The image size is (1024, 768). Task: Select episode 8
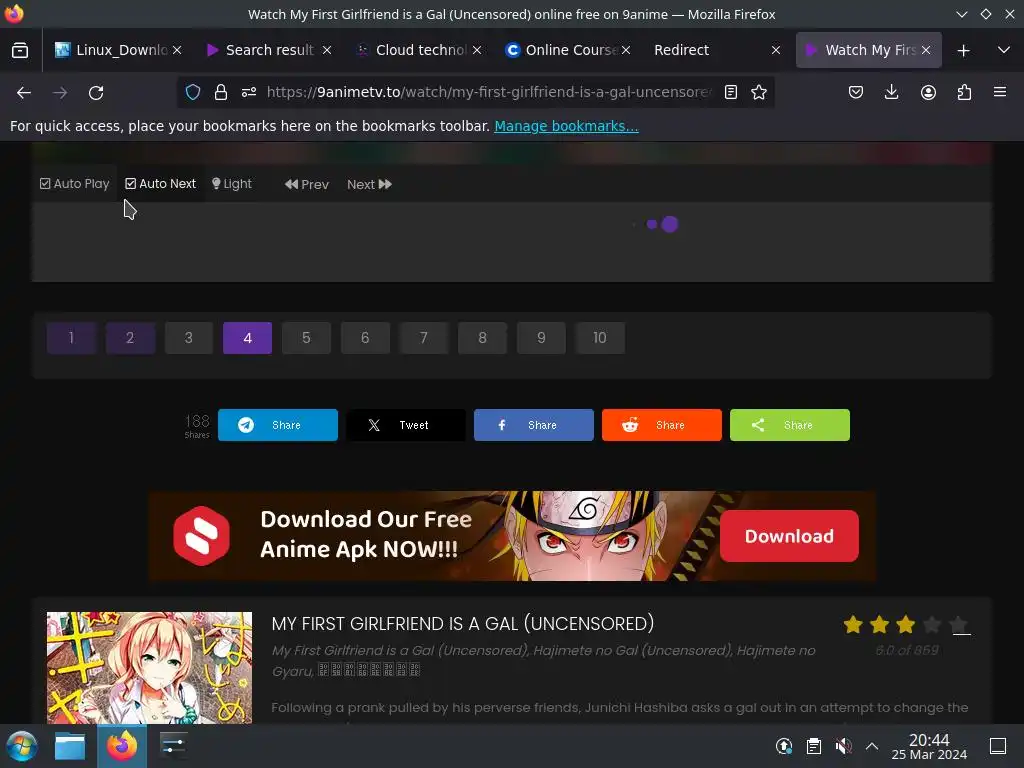pyautogui.click(x=483, y=338)
